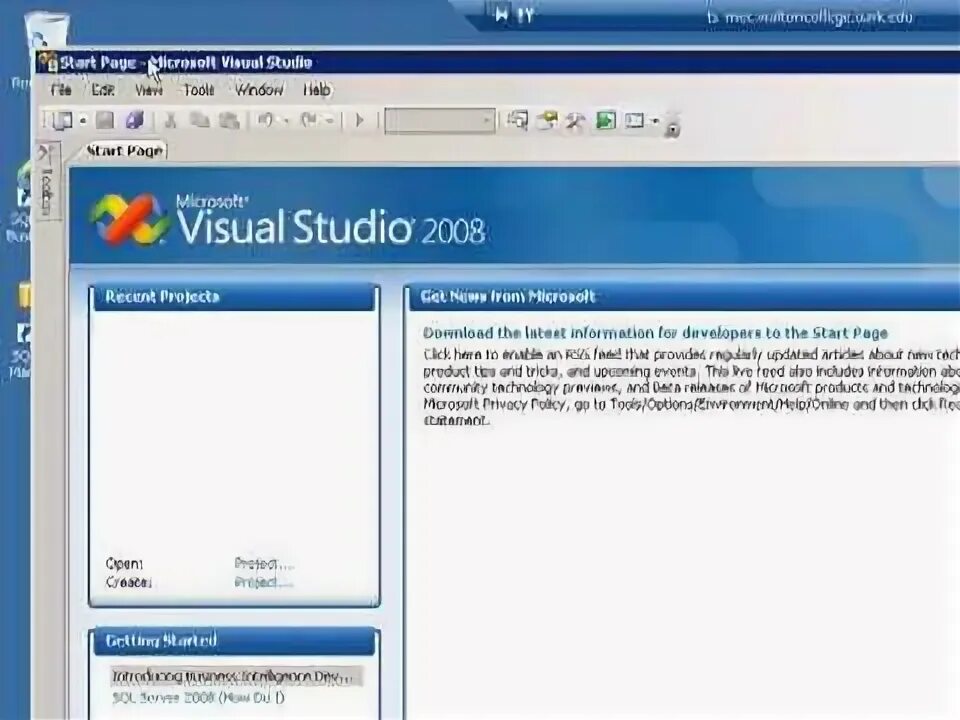960x720 pixels.
Task: Click the Save All toolbar icon
Action: (x=134, y=120)
